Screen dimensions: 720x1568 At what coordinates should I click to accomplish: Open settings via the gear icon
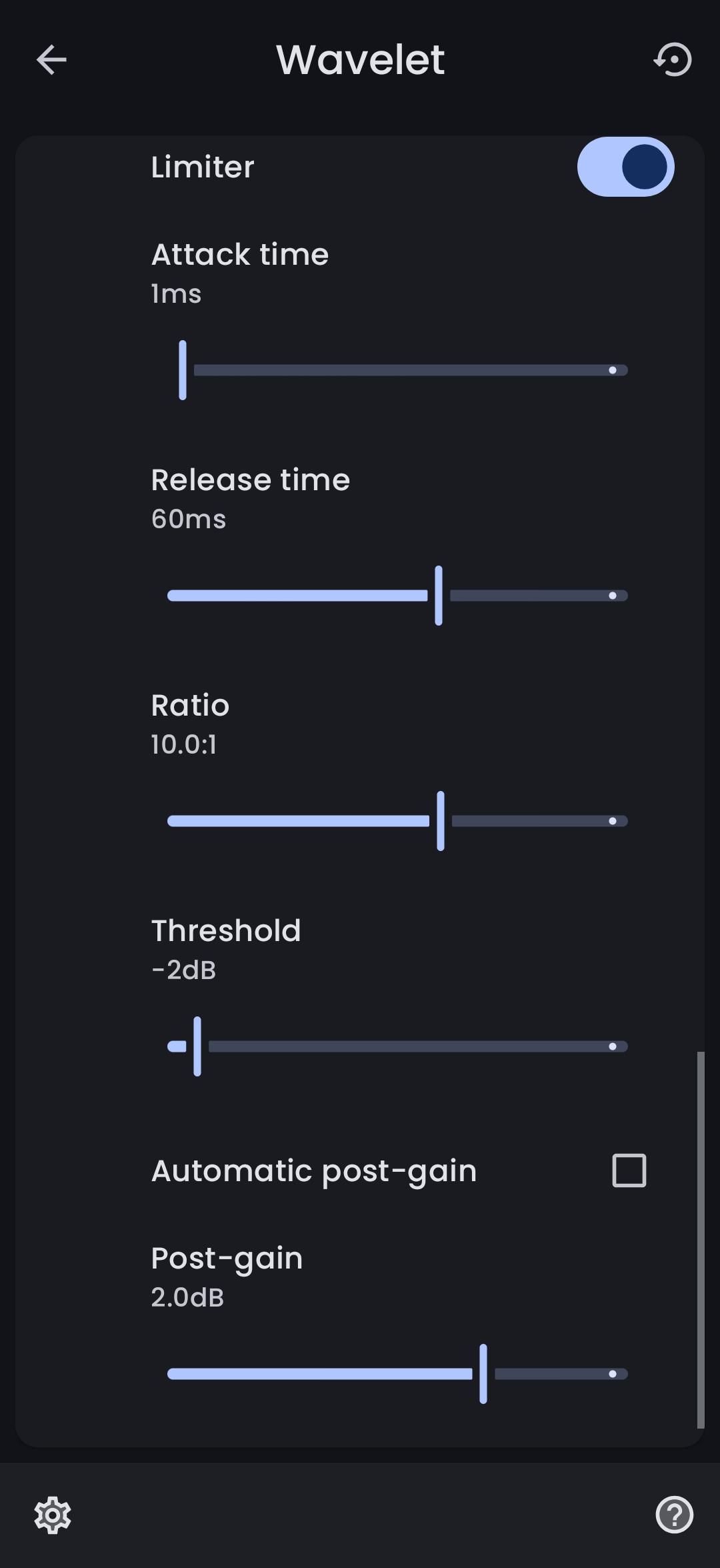click(53, 1515)
